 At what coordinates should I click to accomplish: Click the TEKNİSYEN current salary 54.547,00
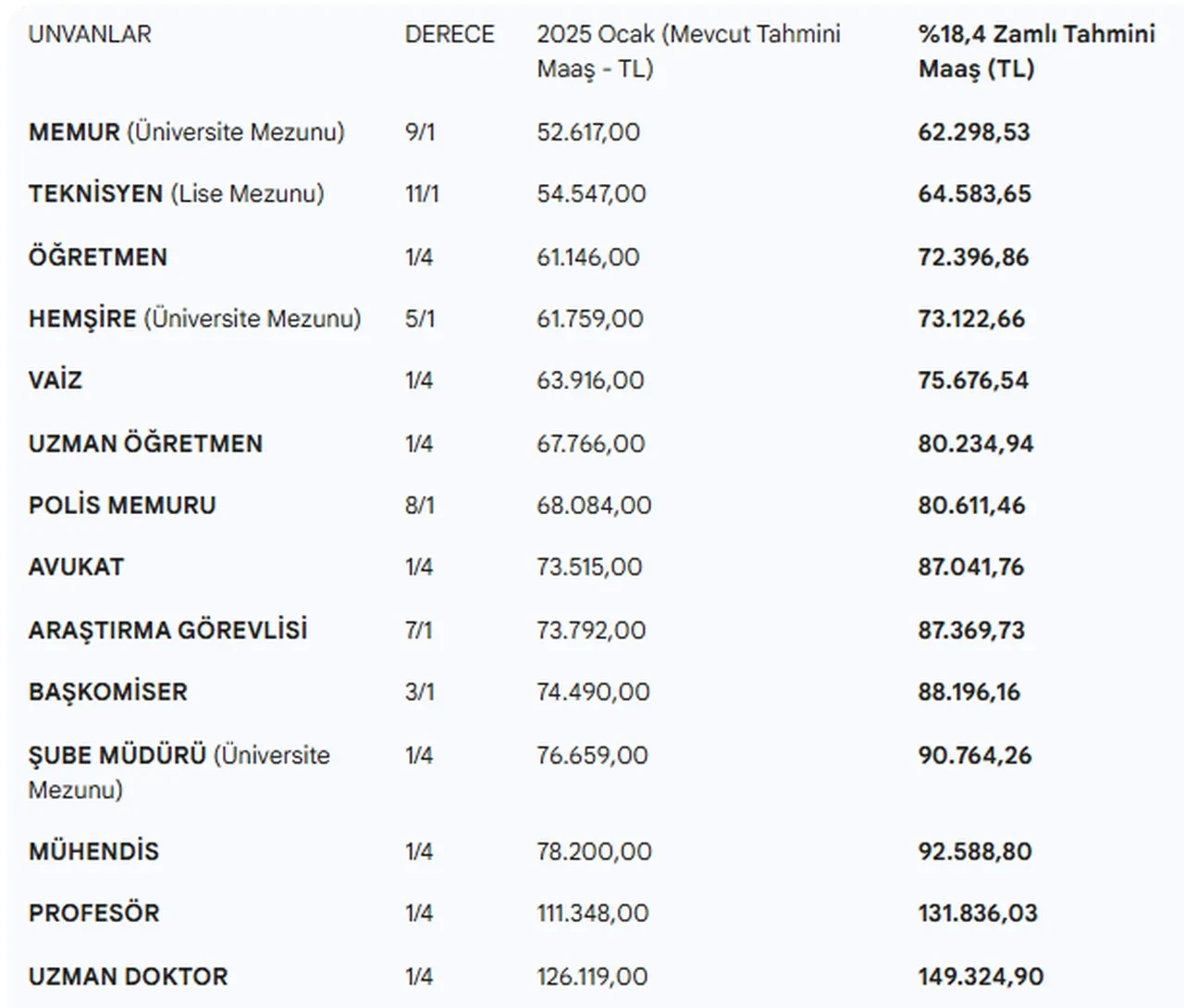click(591, 194)
